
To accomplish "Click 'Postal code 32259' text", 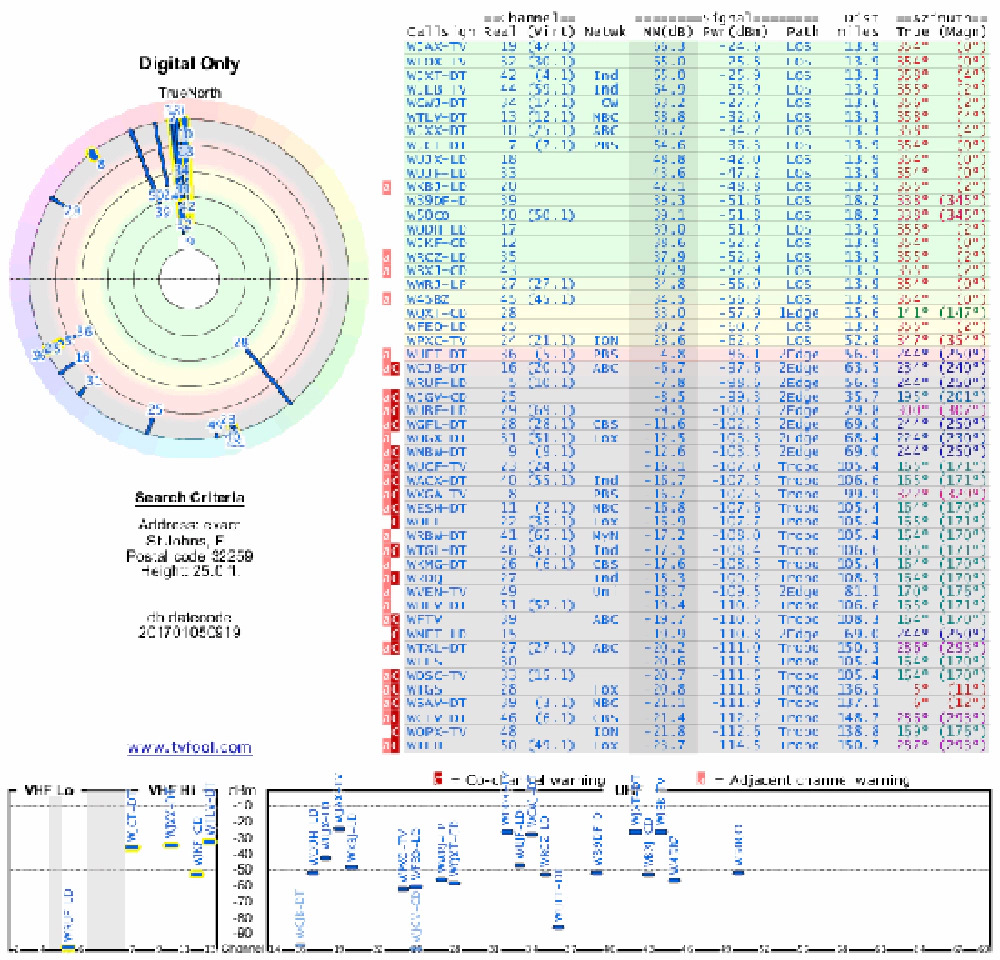I will pyautogui.click(x=189, y=556).
